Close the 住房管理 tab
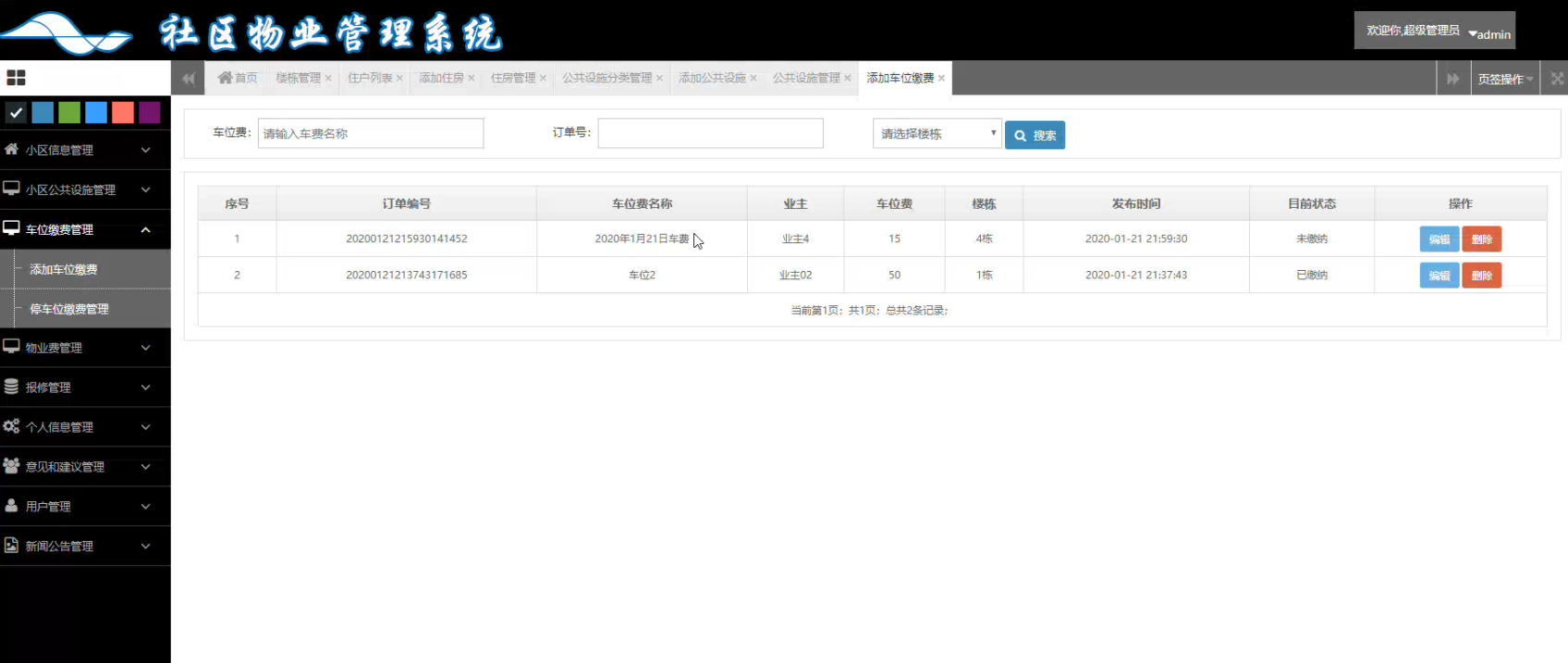This screenshot has height=663, width=1568. 543,79
